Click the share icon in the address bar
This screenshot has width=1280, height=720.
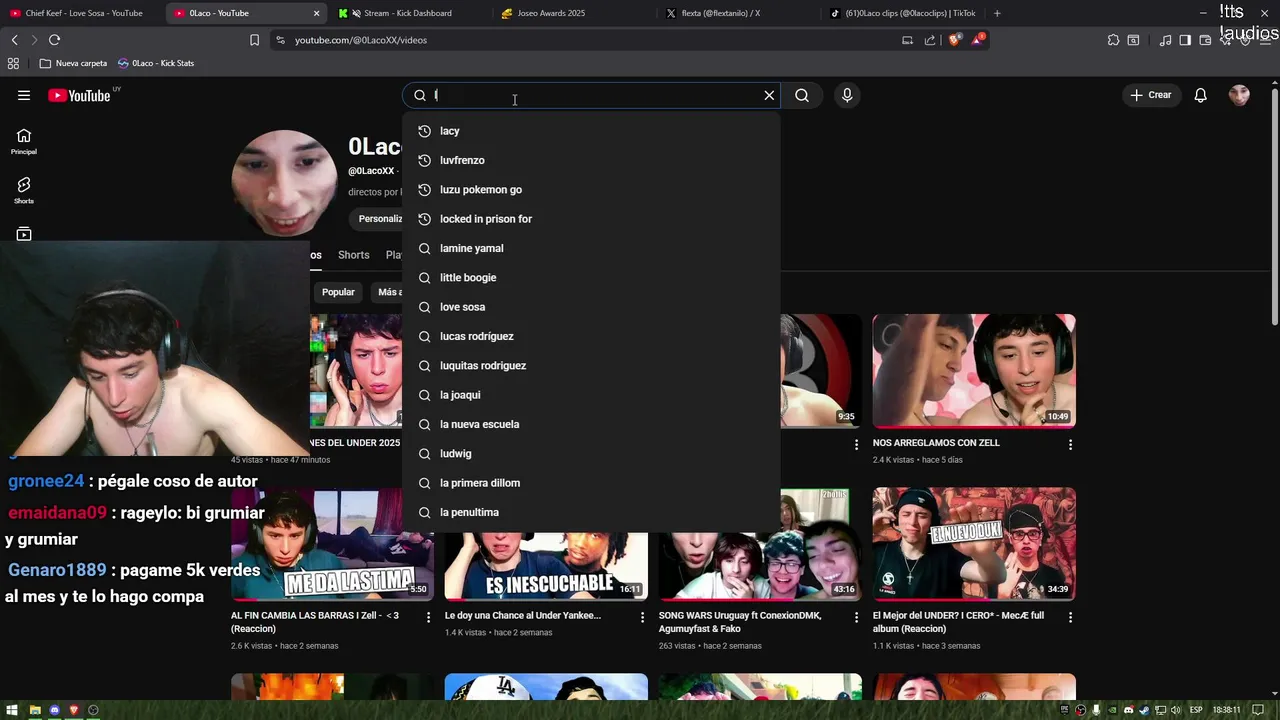930,40
